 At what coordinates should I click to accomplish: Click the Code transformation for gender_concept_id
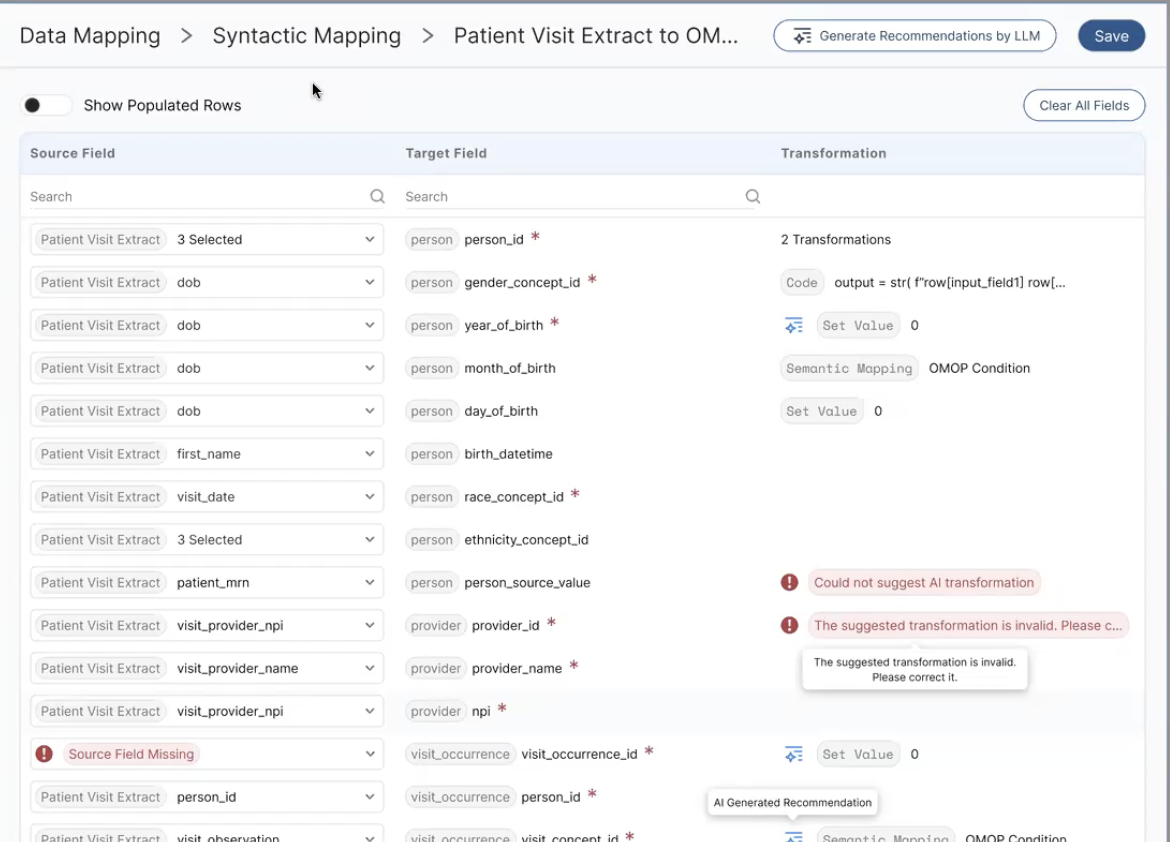tap(924, 283)
